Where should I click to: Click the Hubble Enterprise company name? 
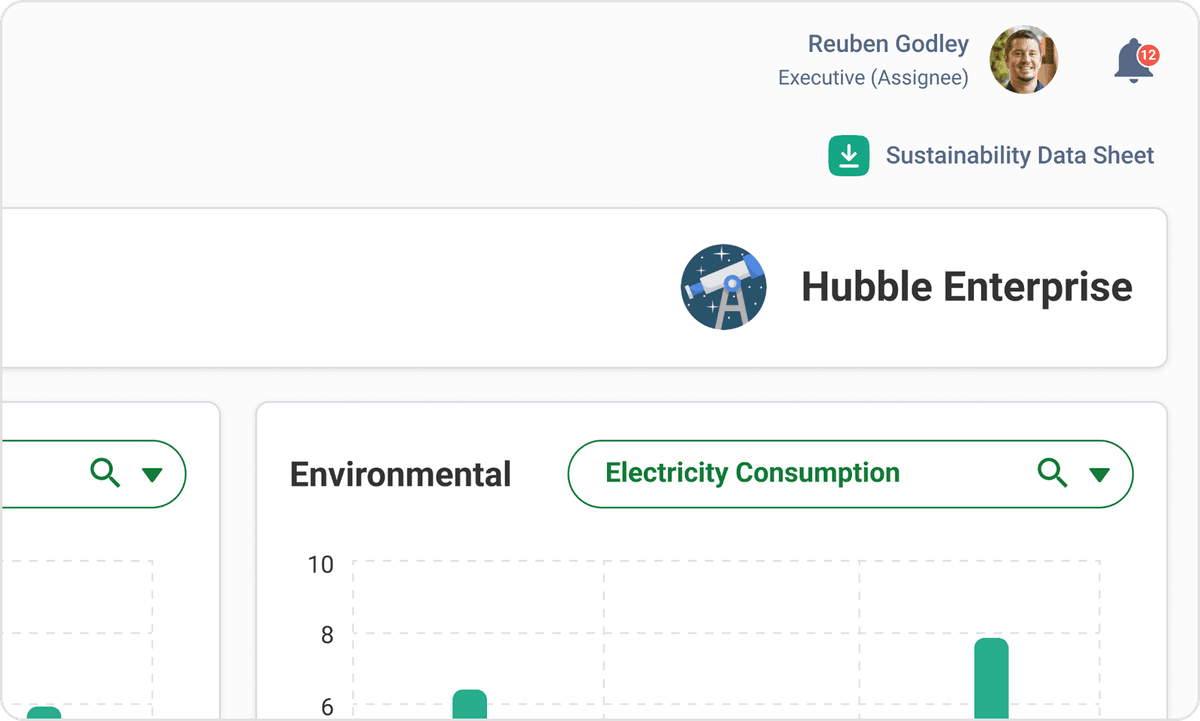[967, 287]
